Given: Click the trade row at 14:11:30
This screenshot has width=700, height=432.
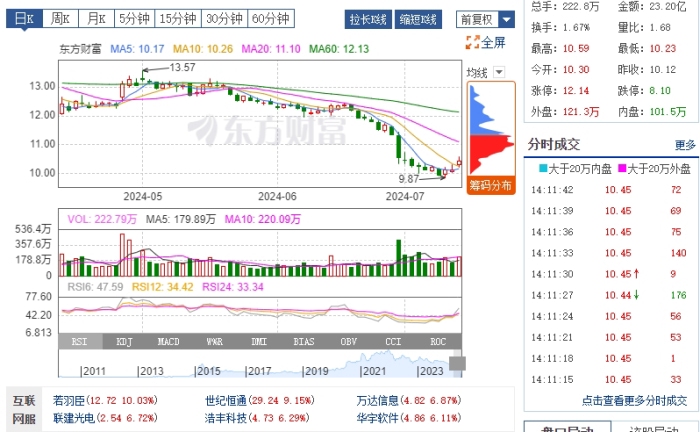Looking at the screenshot, I should 609,274.
